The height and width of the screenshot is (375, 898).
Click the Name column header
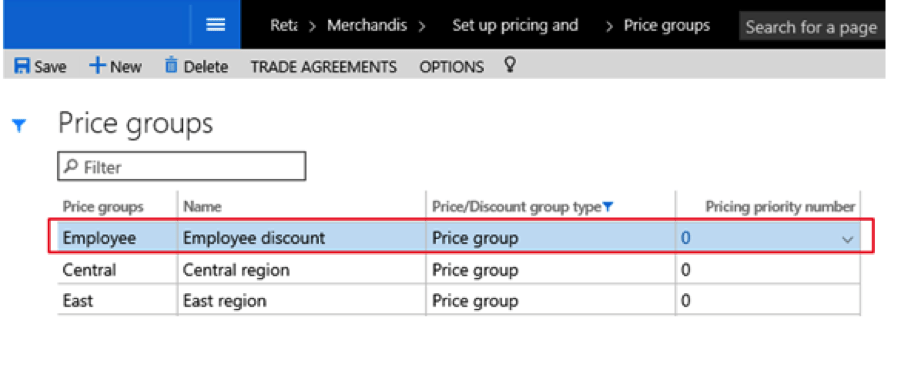202,207
